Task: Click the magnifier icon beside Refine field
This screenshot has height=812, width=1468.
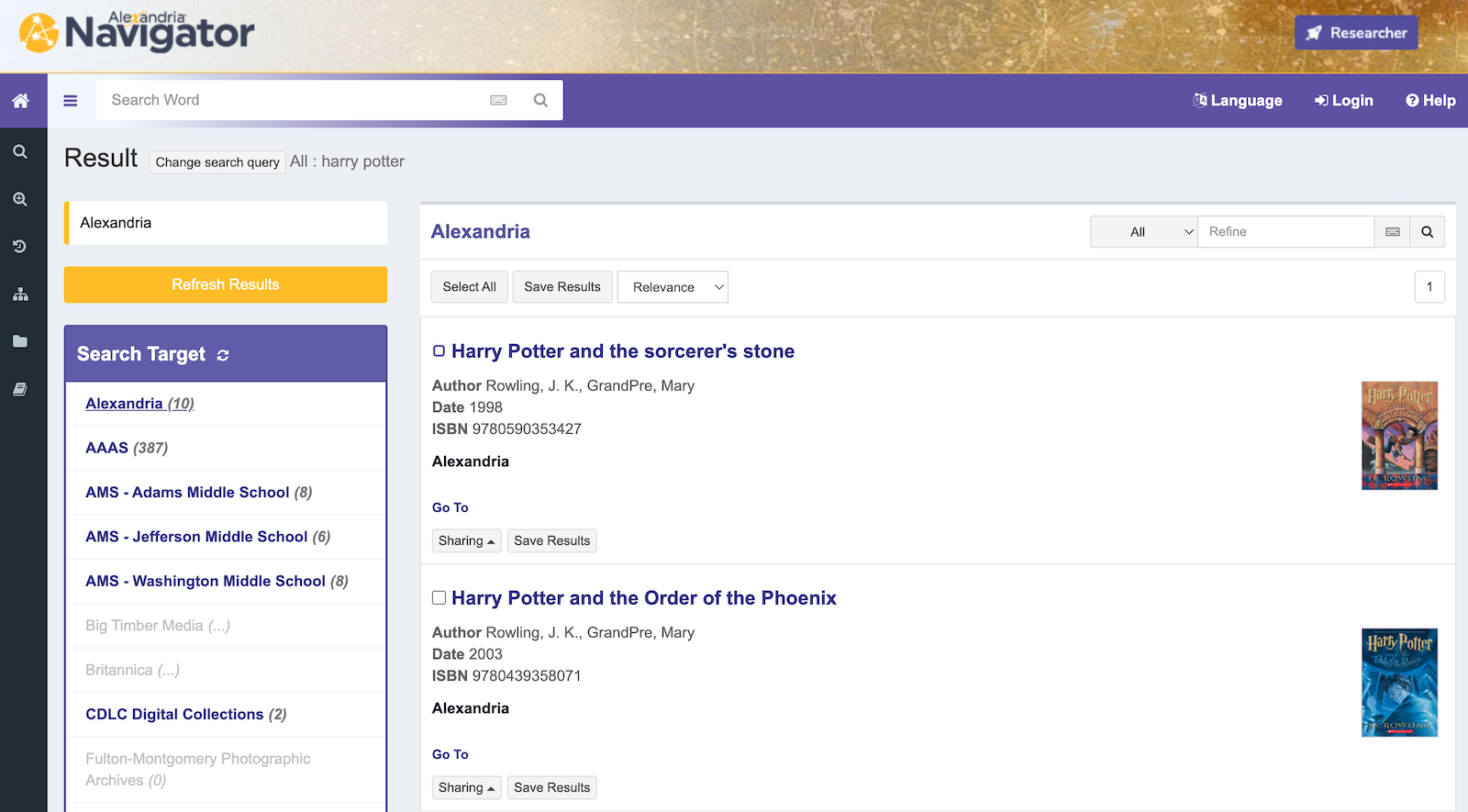Action: click(x=1427, y=232)
